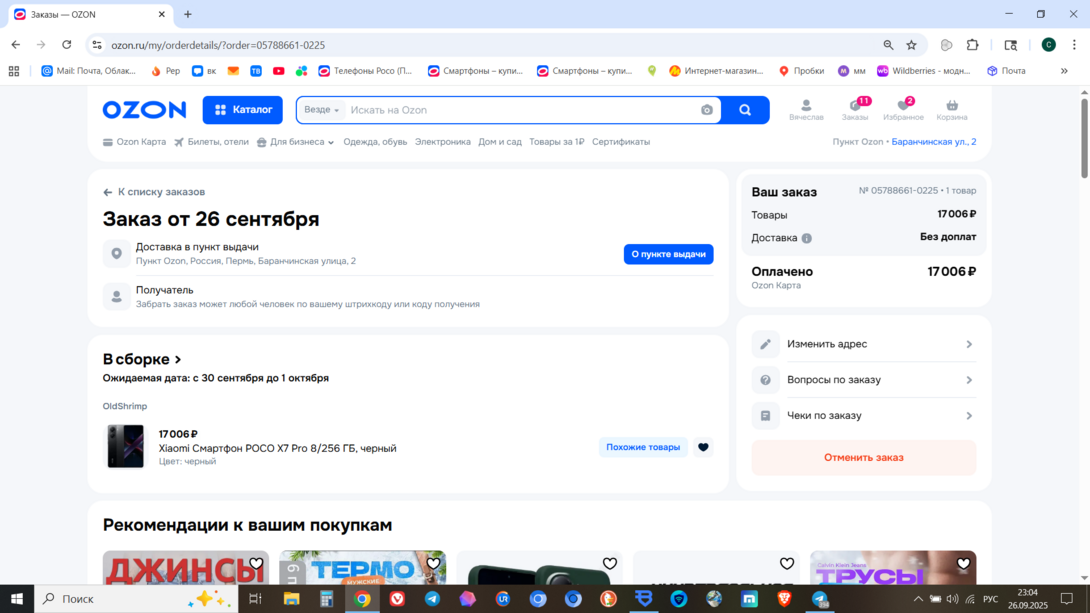Open Вопросы по заказу option
Viewport: 1090px width, 613px height.
pos(863,380)
